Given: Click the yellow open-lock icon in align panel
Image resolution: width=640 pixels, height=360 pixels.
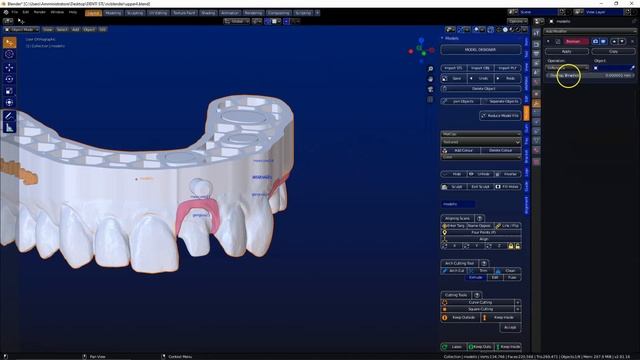Looking at the screenshot, I should (x=518, y=246).
